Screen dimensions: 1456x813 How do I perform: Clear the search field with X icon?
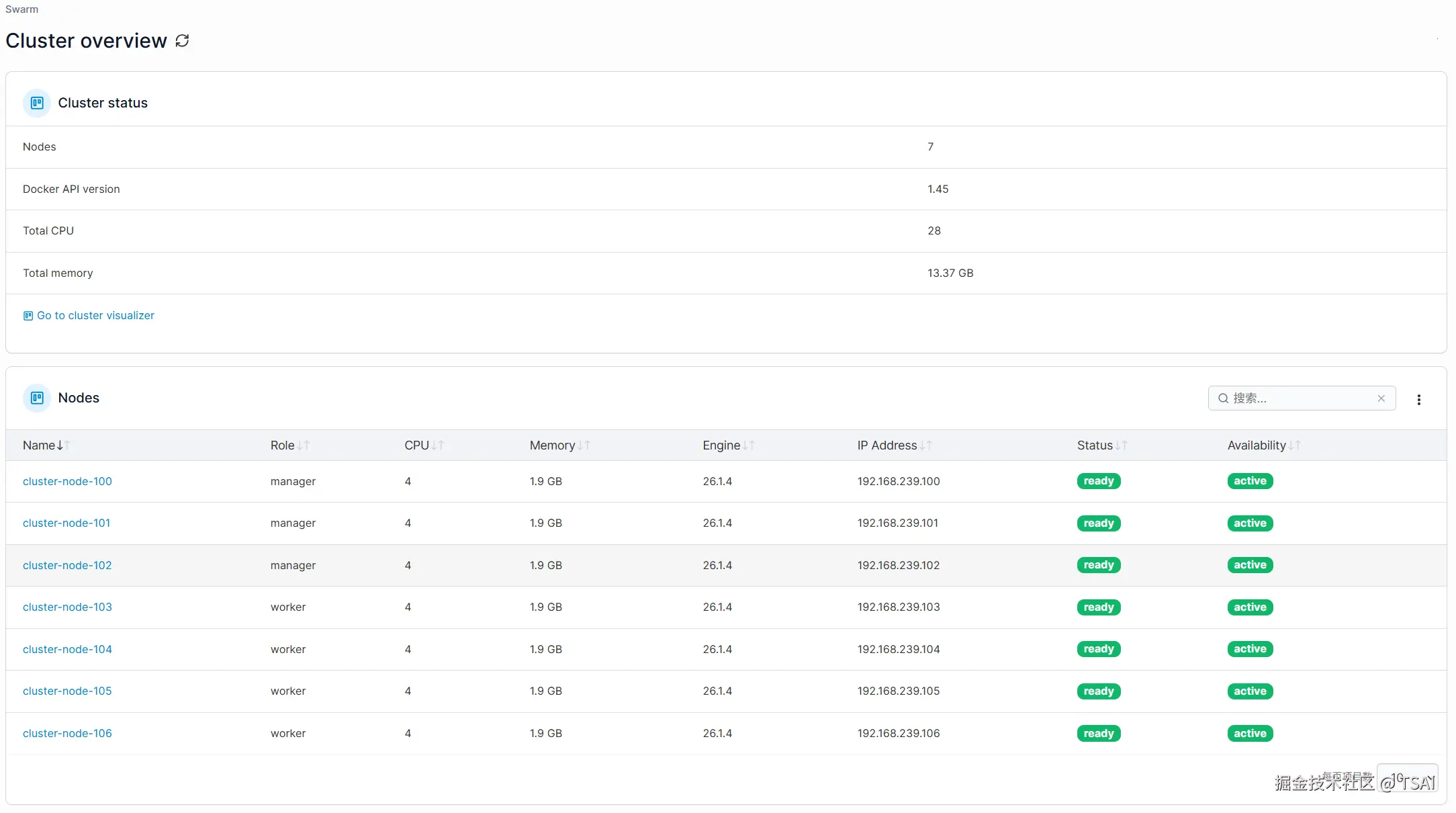pos(1381,398)
